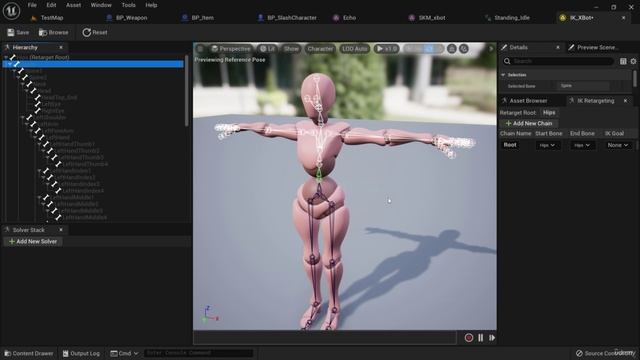The width and height of the screenshot is (640, 360).
Task: Open the viewport hamburger options menu
Action: (x=200, y=49)
